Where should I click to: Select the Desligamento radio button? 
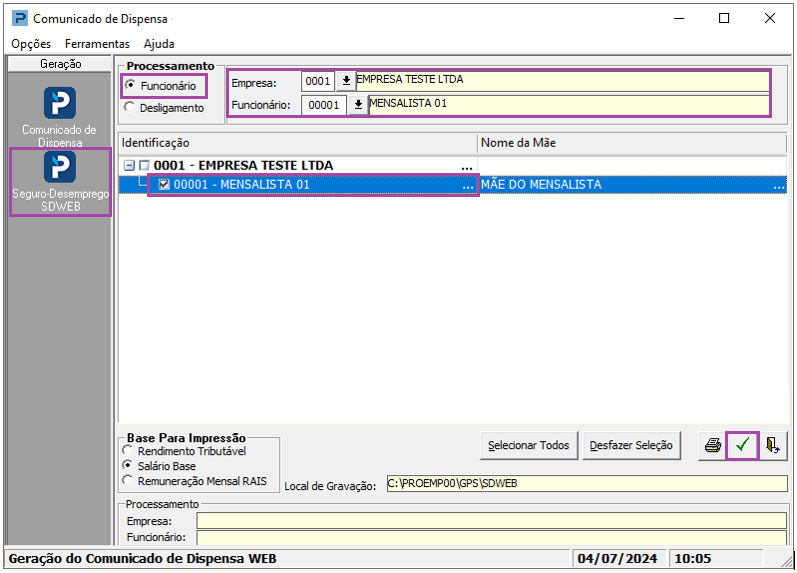point(129,107)
